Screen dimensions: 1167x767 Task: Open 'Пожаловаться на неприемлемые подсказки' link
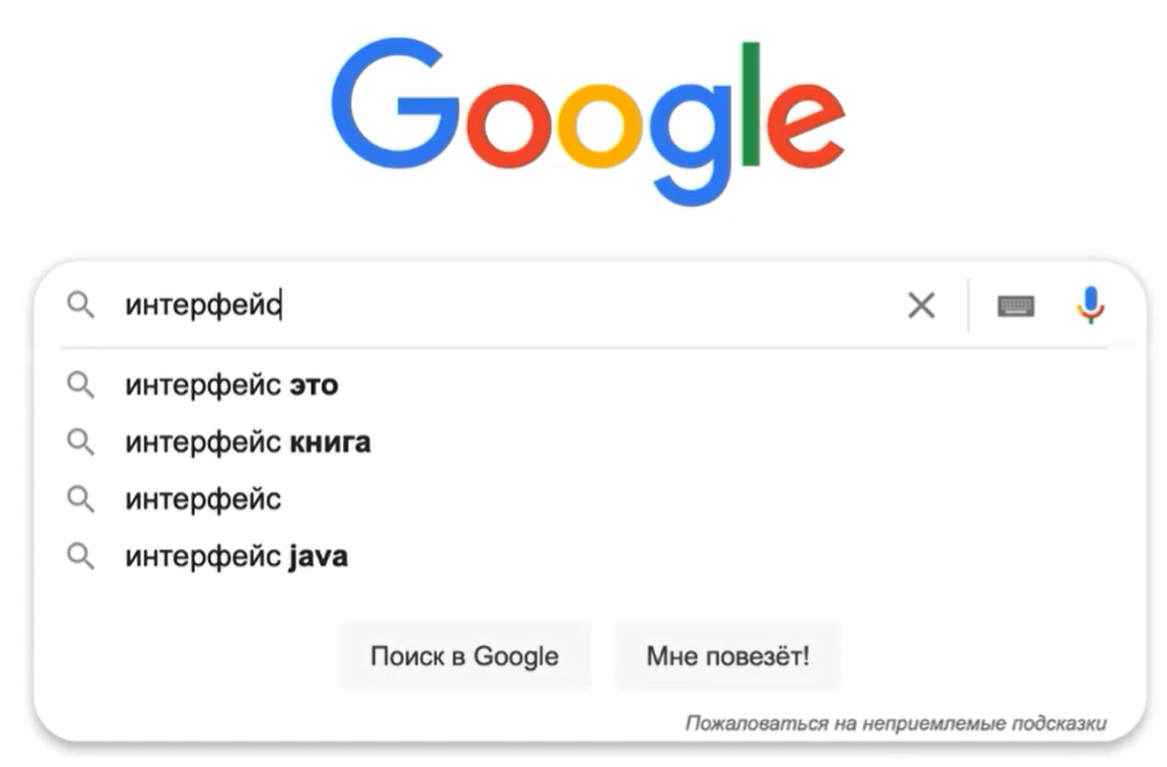[897, 720]
